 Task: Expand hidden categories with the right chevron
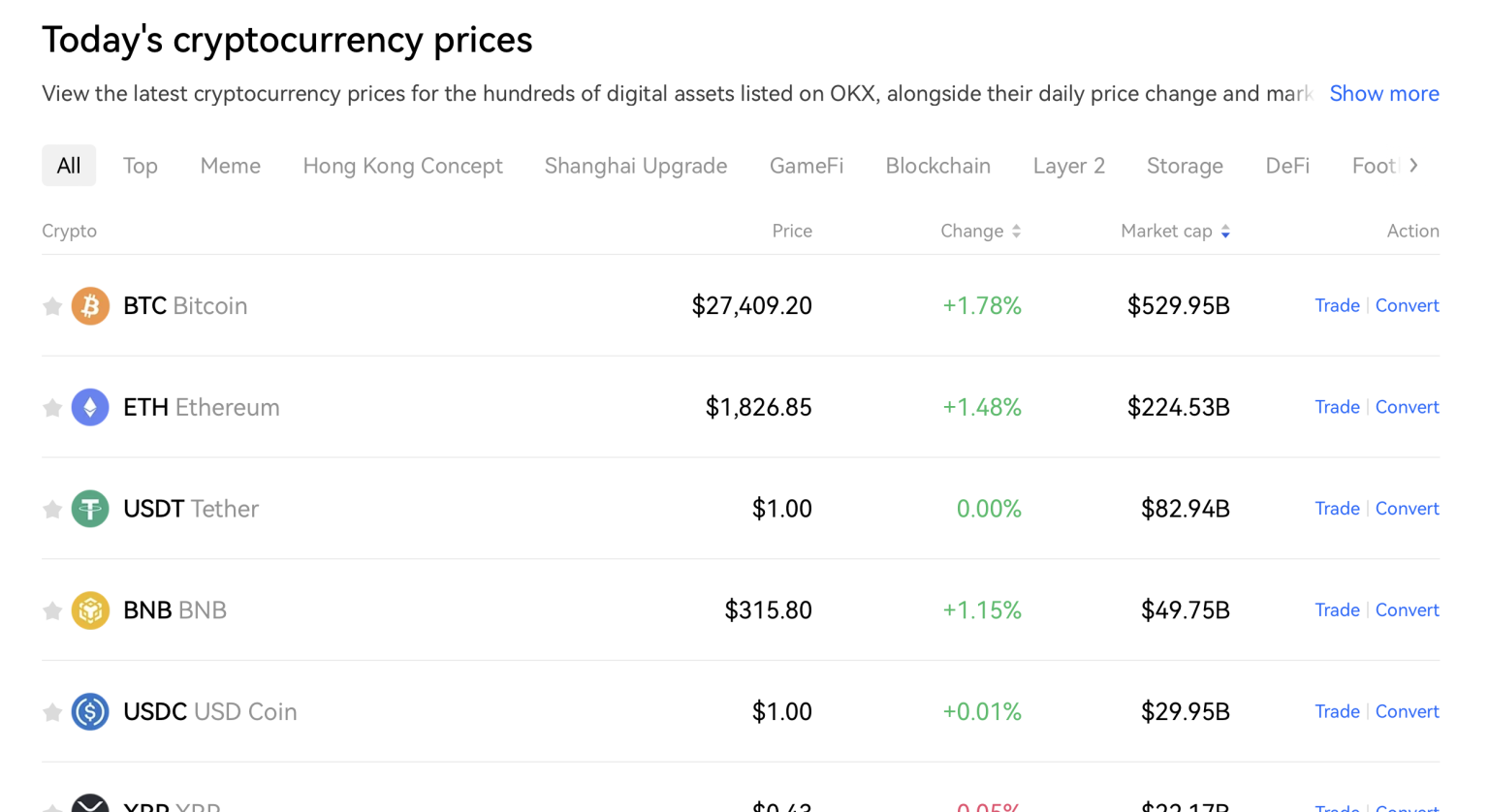click(x=1414, y=165)
